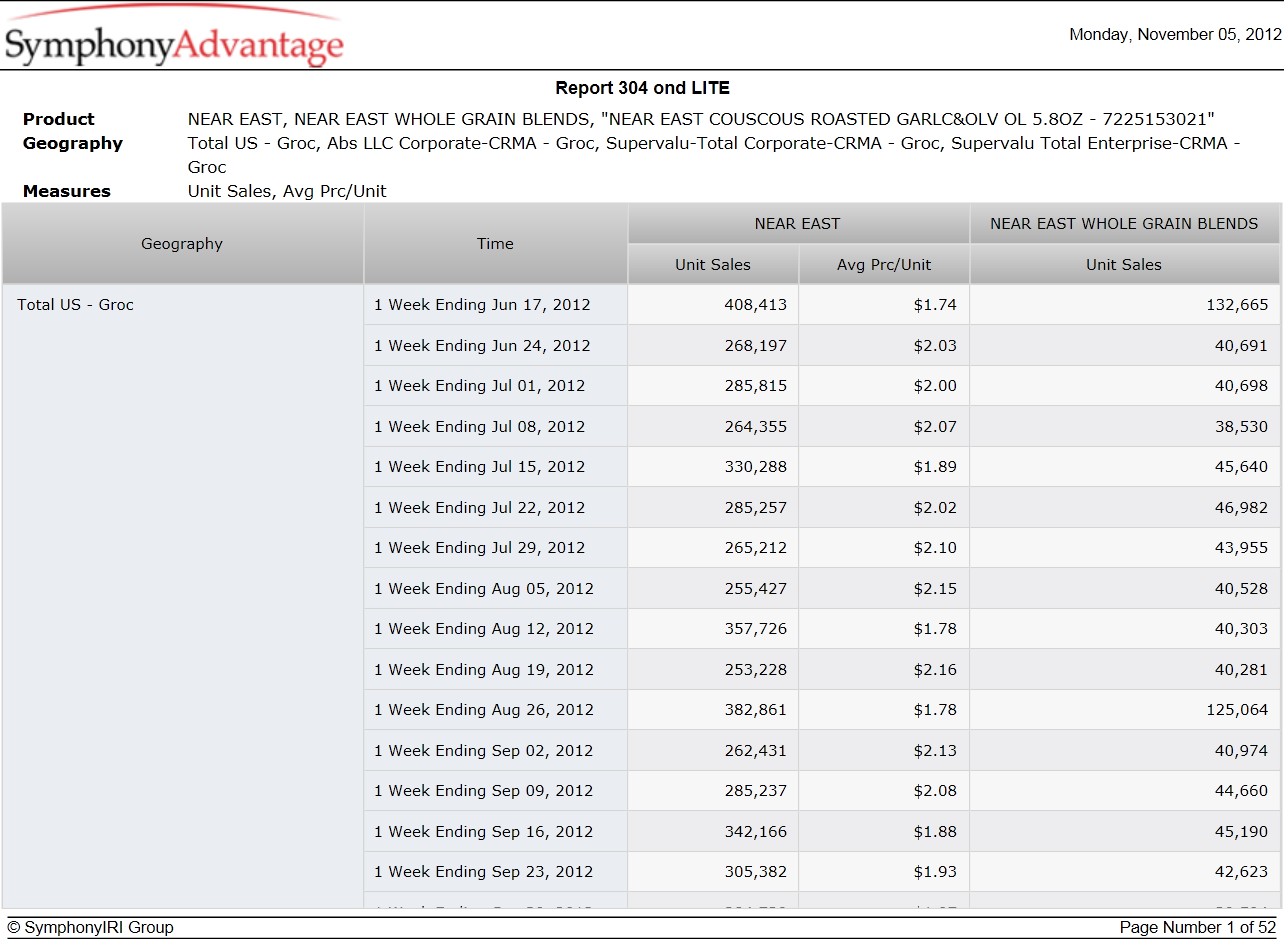Click whole grain blends value 42,623

1241,872
